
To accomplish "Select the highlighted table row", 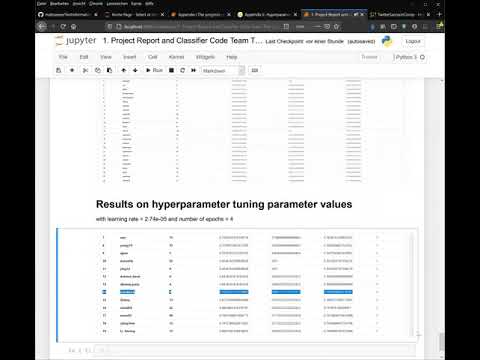I will pos(227,292).
